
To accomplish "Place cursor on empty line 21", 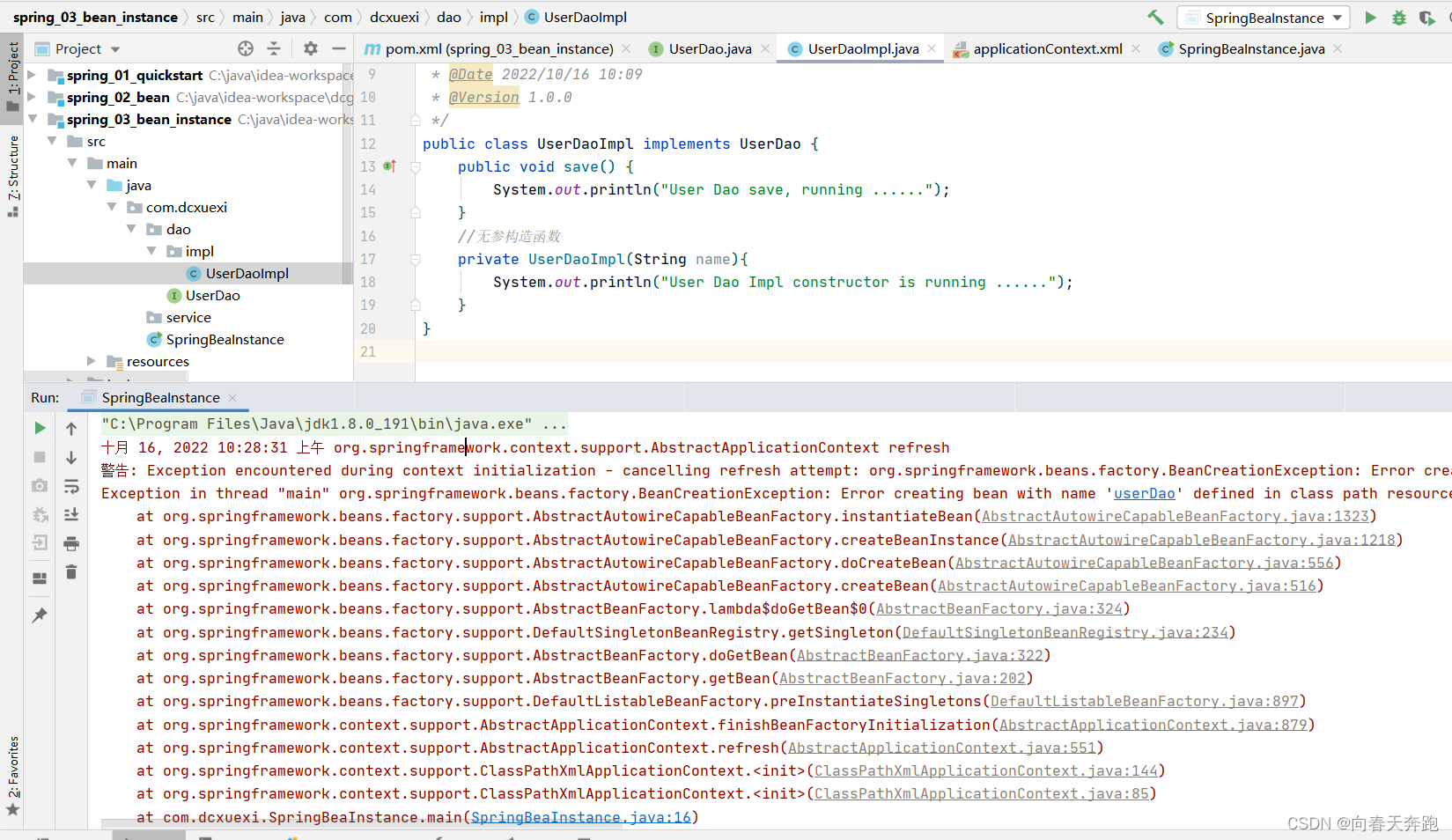I will point(933,351).
